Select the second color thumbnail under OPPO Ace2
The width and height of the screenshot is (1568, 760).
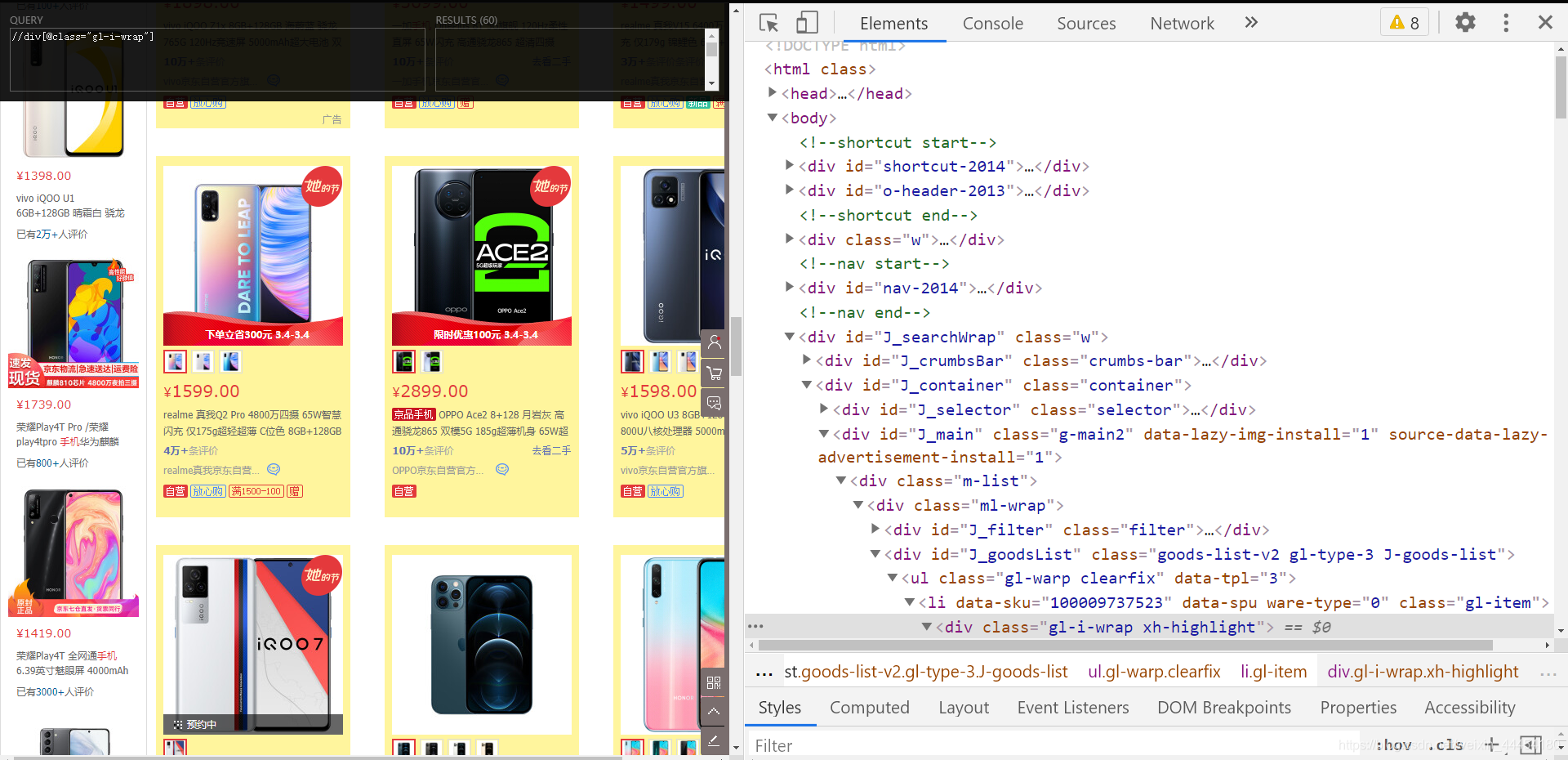click(x=432, y=361)
